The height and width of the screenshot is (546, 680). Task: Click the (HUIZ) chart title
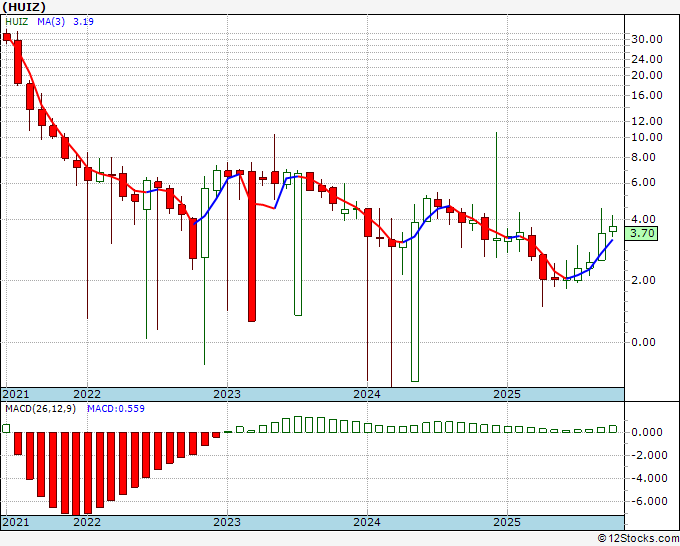(24, 7)
